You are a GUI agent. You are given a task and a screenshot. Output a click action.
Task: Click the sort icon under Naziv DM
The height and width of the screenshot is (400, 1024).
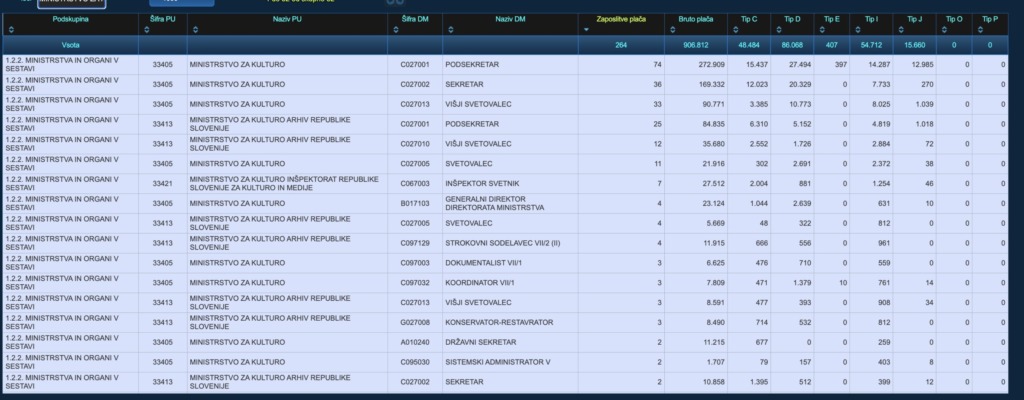449,30
